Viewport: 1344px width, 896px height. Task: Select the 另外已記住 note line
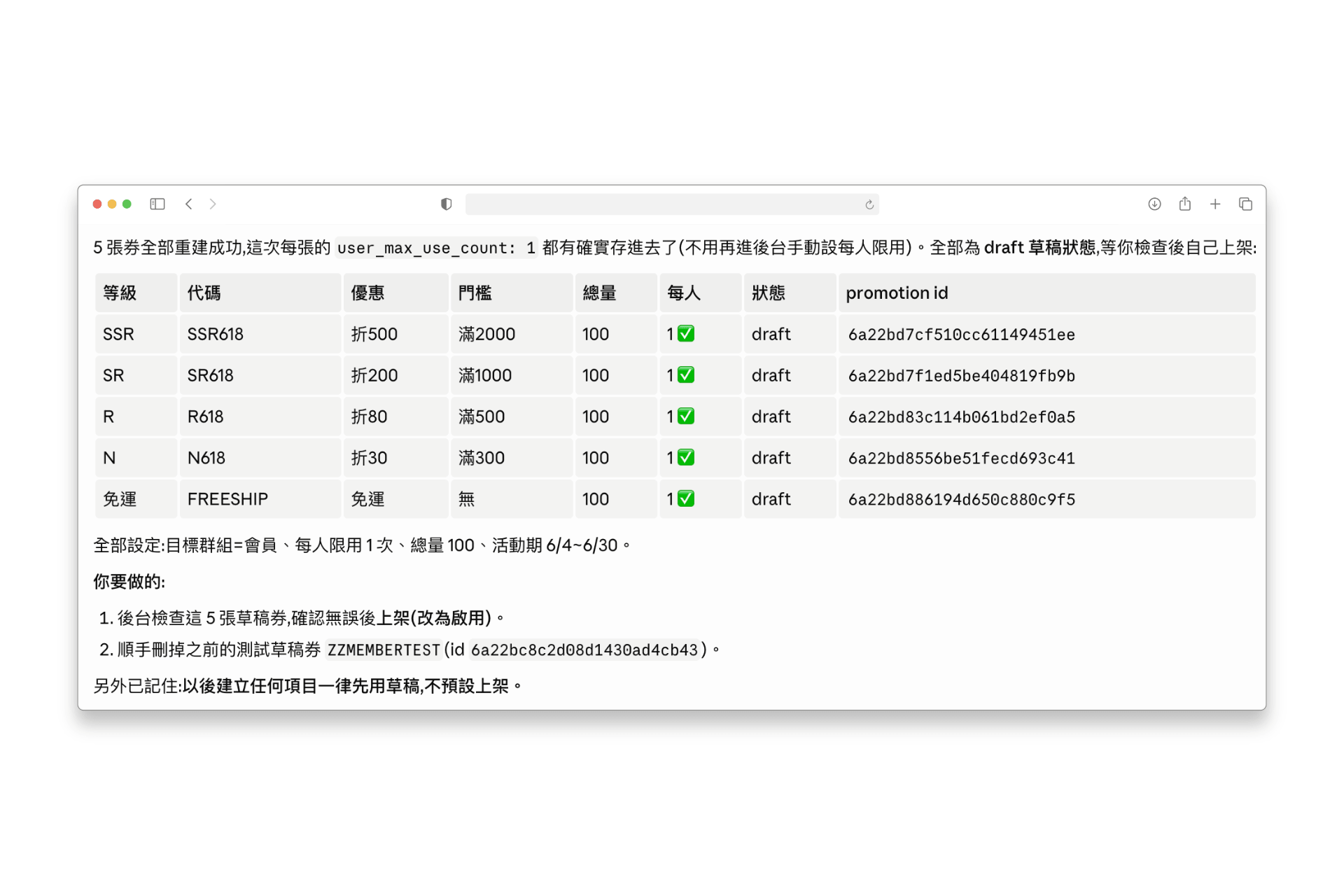308,686
